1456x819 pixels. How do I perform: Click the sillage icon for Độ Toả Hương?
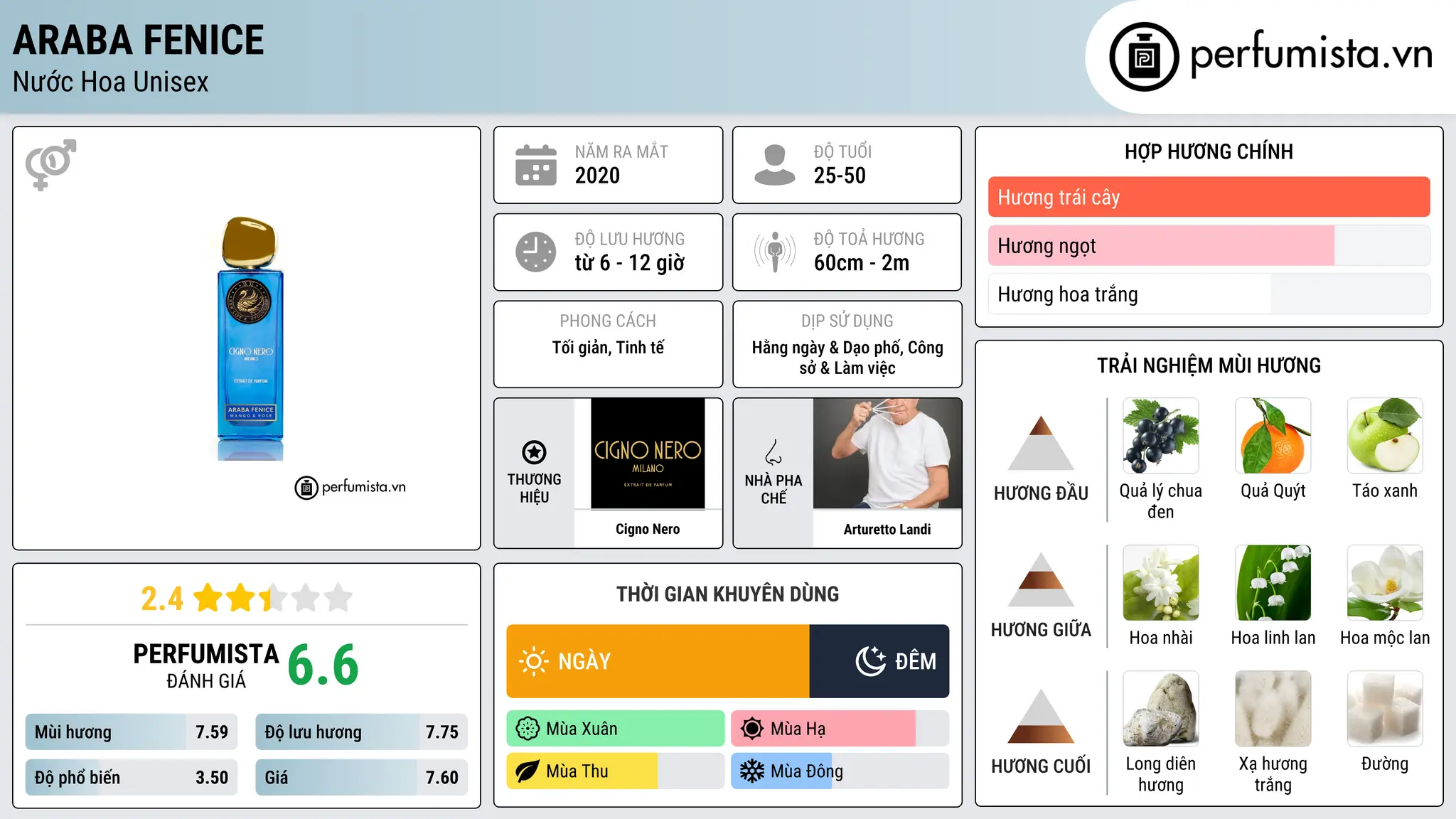(775, 252)
